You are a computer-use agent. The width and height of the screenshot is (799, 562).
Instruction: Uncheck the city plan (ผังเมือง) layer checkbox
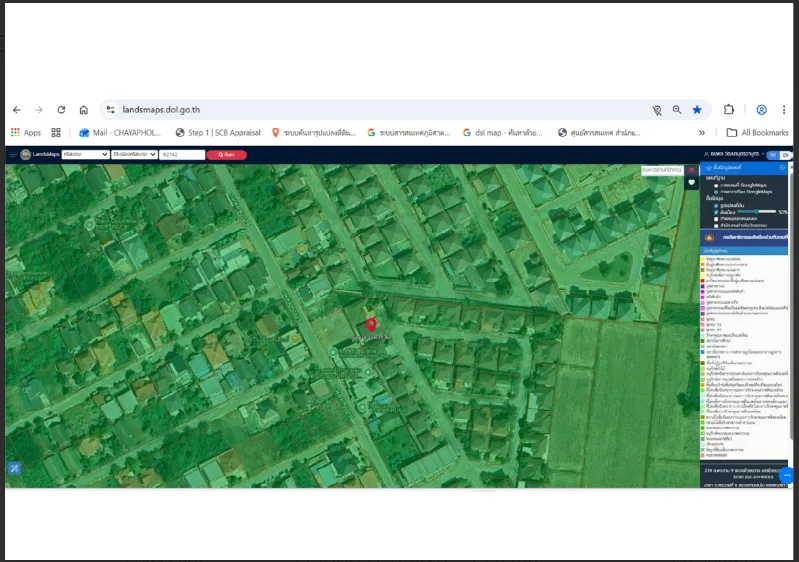pos(716,212)
